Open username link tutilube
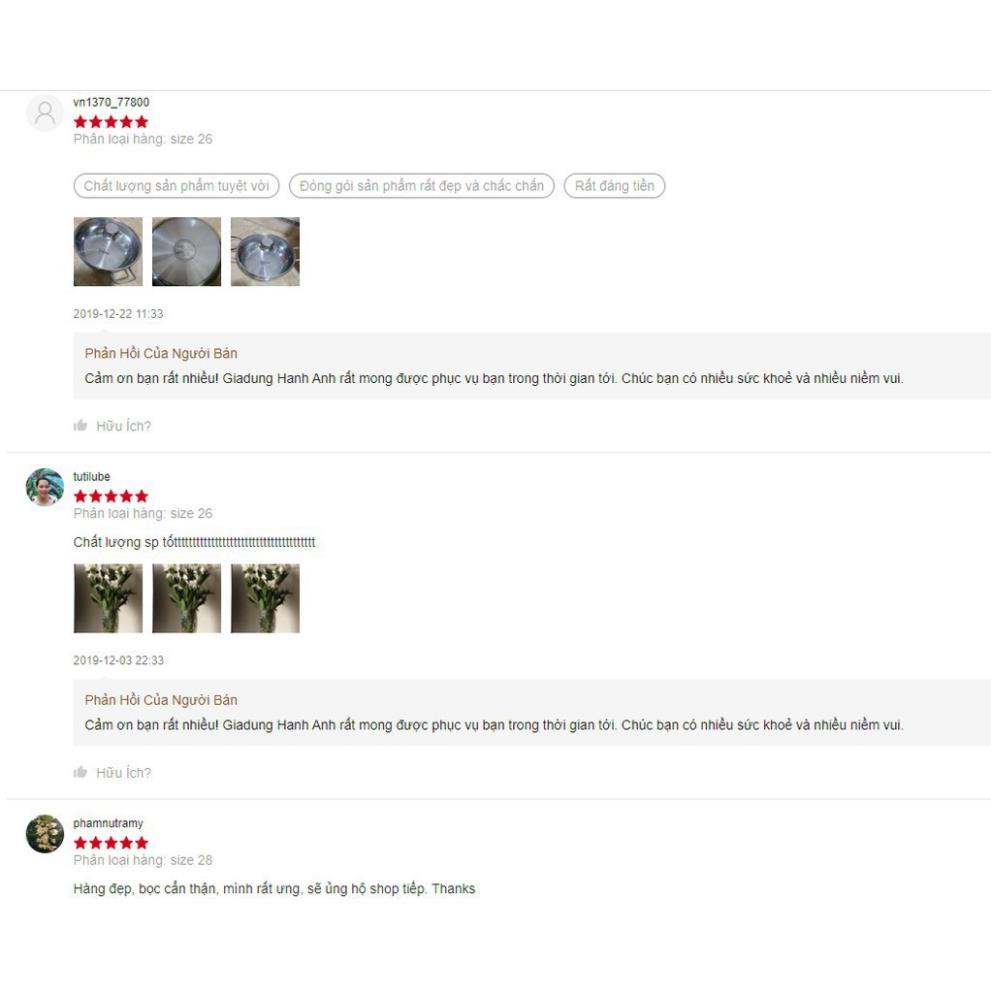Screen dimensions: 991x991 [x=92, y=476]
